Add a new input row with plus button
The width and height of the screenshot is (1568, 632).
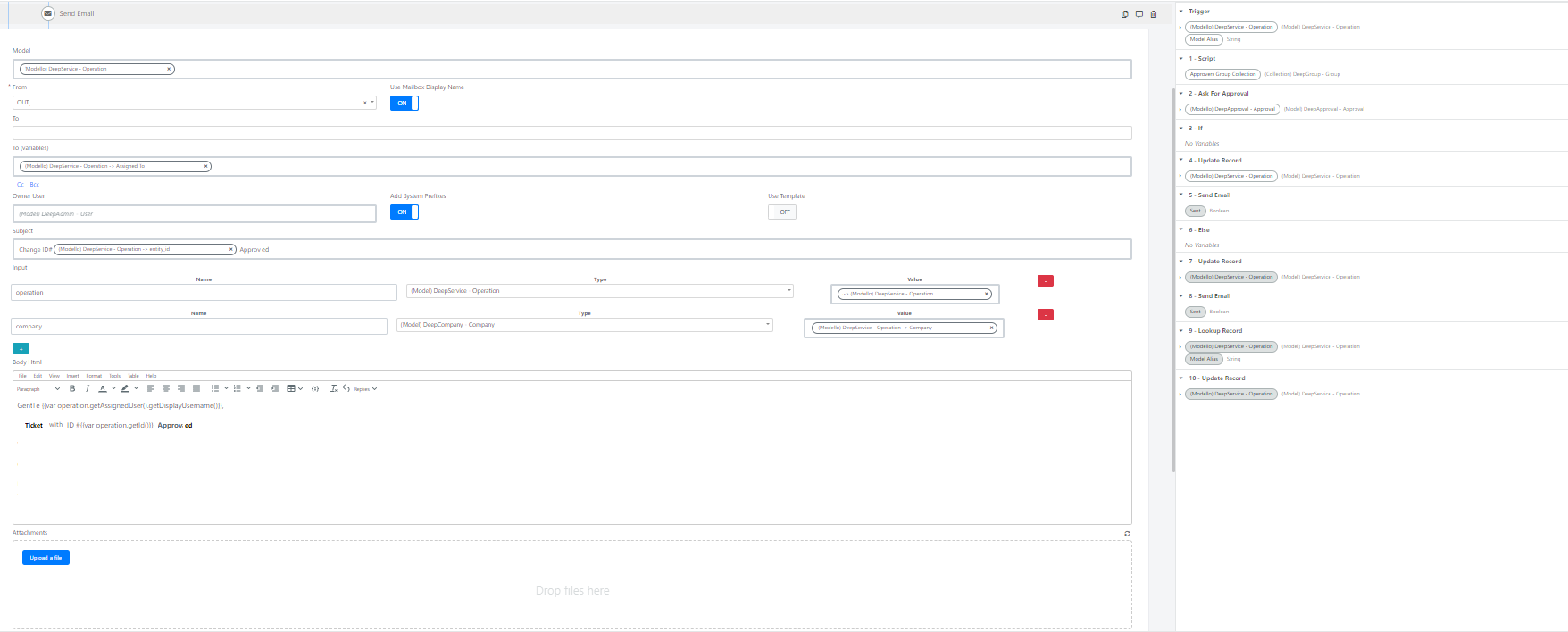pos(21,348)
